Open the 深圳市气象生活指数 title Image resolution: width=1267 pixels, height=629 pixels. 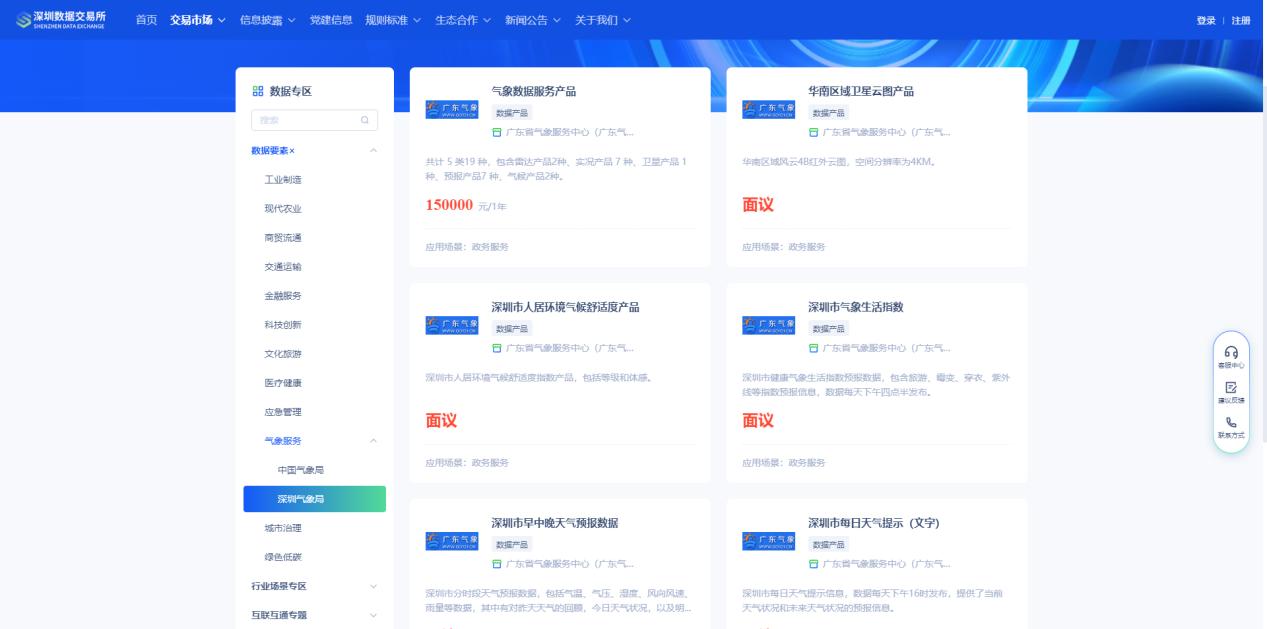pos(856,307)
